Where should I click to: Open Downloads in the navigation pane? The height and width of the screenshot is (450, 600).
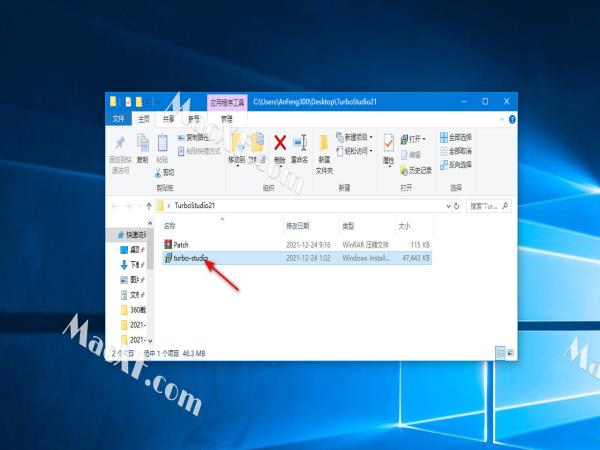coord(132,265)
